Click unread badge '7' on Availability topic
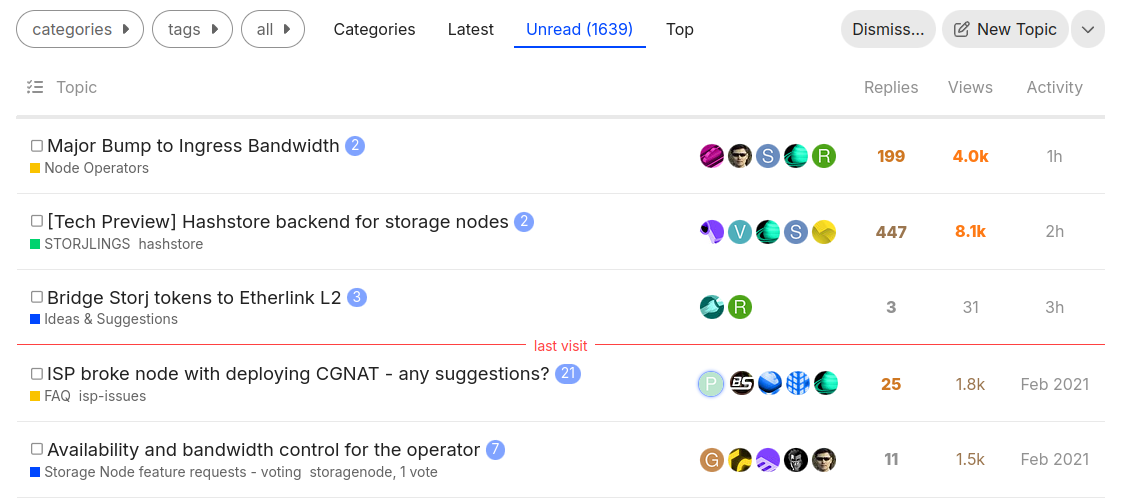This screenshot has width=1135, height=500. (495, 450)
